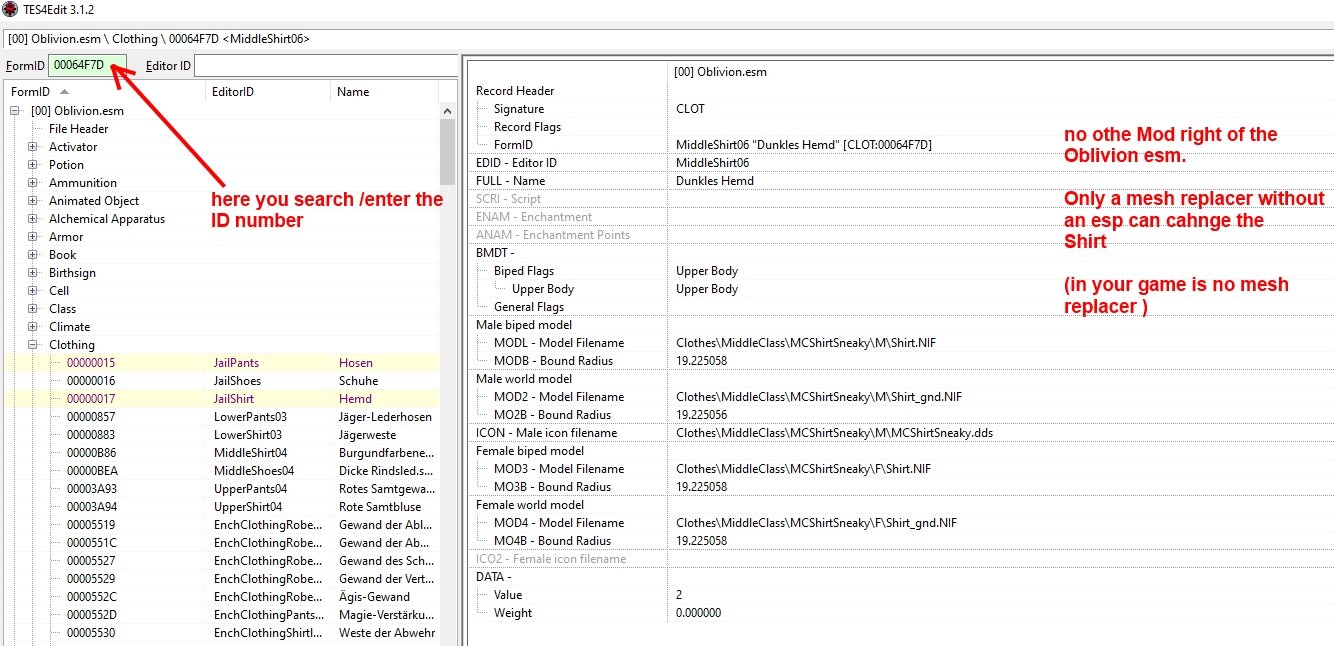
Task: Sort by the EditorID column header
Action: [268, 91]
